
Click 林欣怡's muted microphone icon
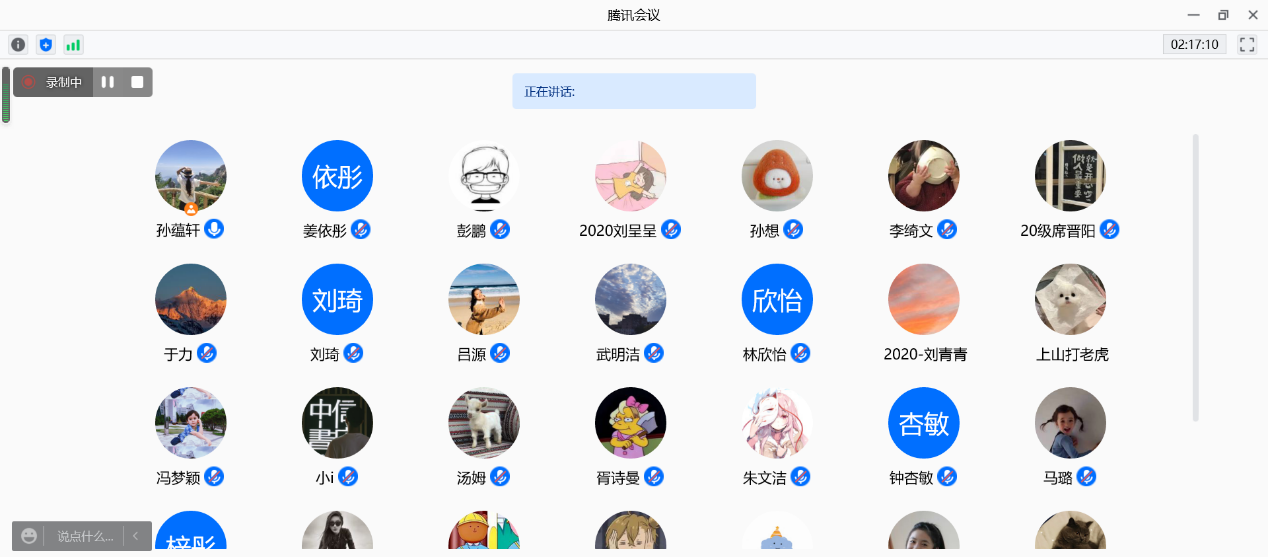tap(800, 353)
